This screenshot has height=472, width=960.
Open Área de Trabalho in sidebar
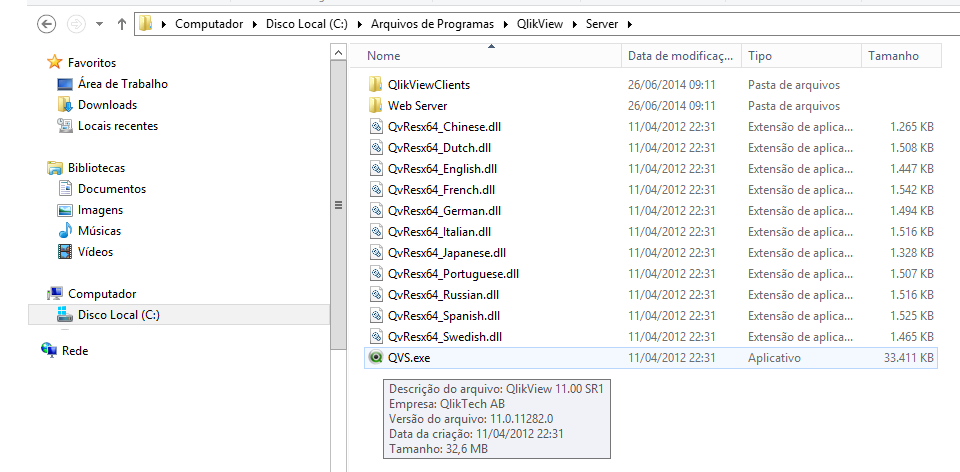pyautogui.click(x=122, y=84)
